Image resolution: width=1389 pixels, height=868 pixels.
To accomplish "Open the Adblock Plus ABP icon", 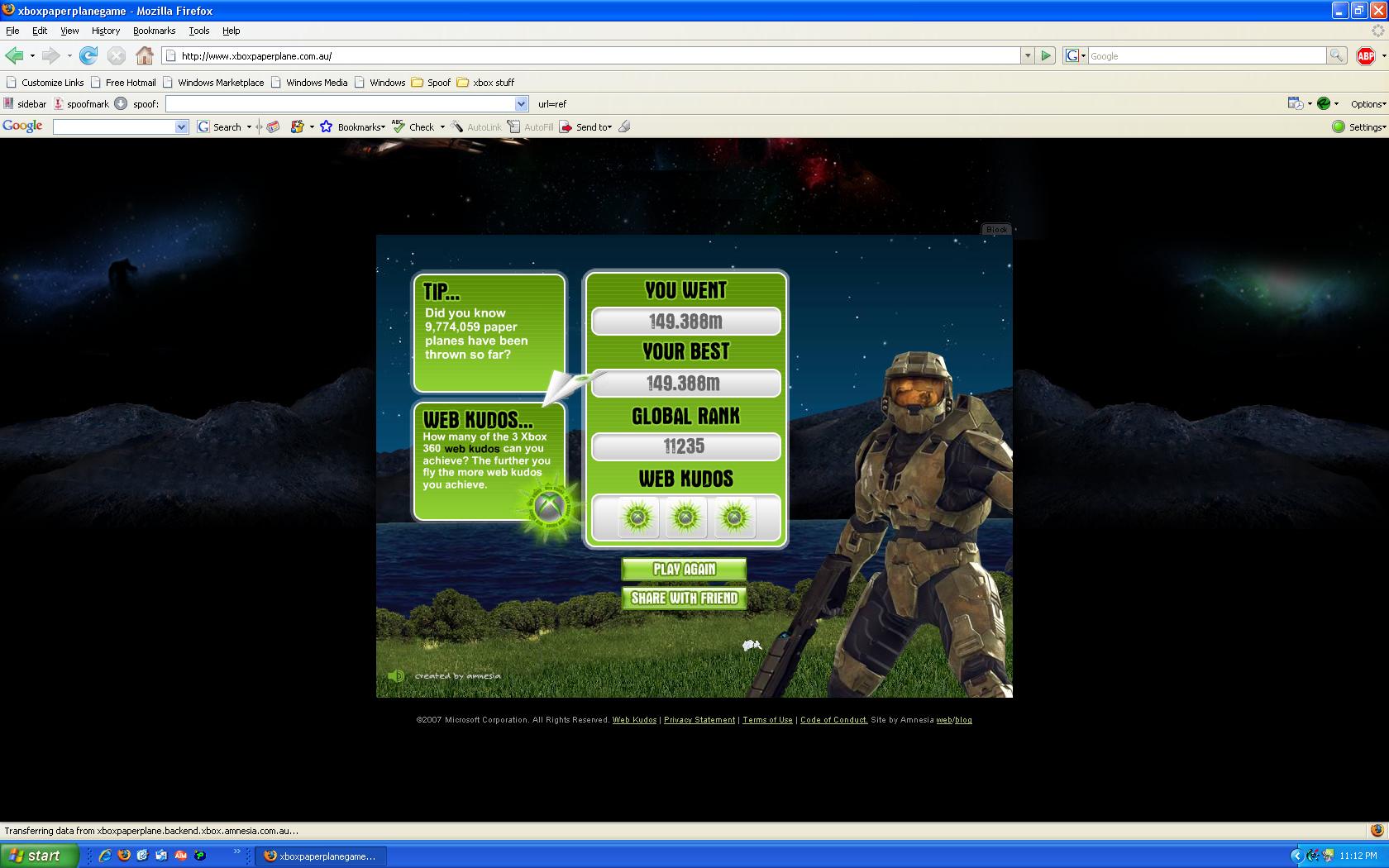I will [1366, 55].
